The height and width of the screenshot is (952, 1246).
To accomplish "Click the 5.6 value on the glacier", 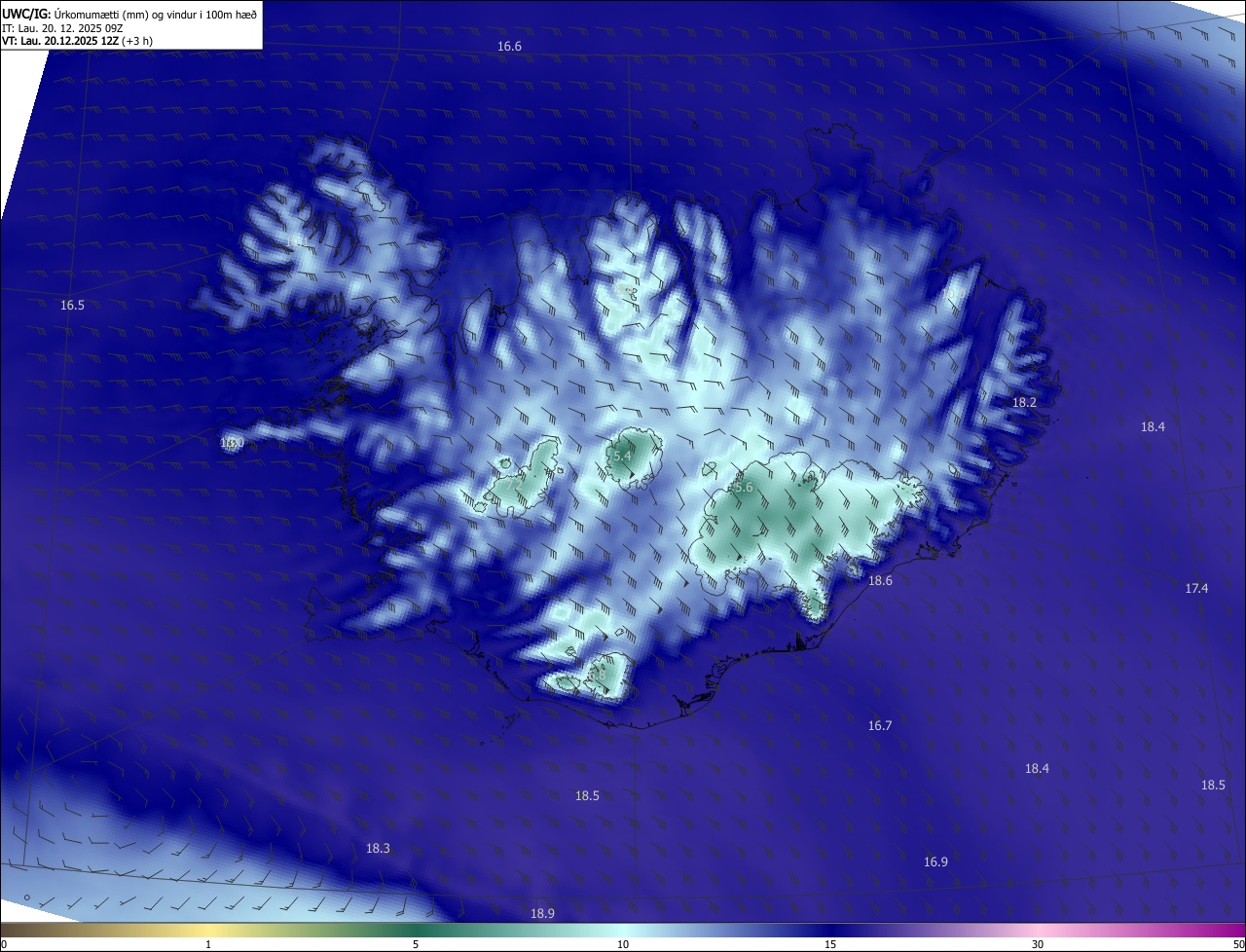I will [x=744, y=488].
